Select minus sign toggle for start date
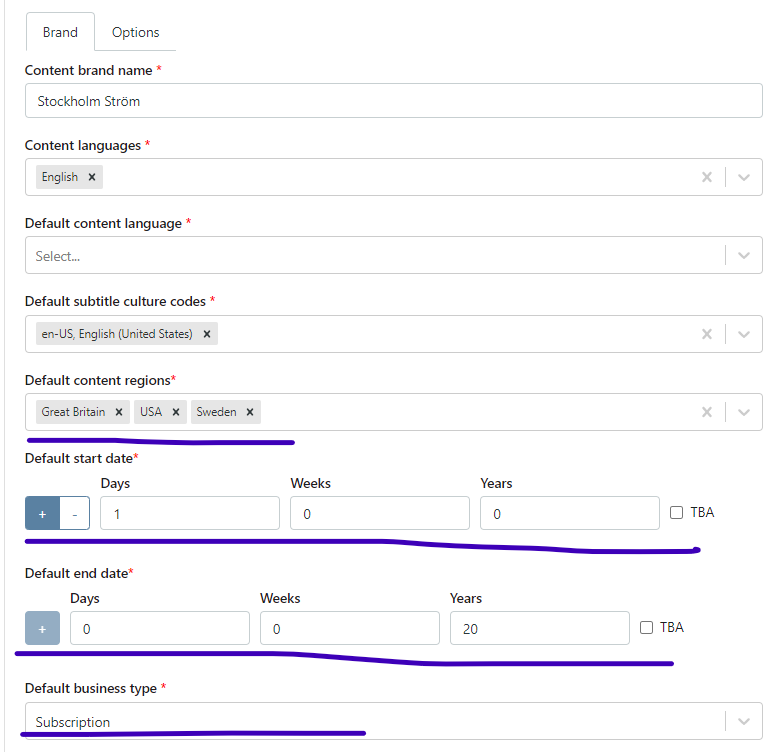This screenshot has width=780, height=752. pos(75,513)
